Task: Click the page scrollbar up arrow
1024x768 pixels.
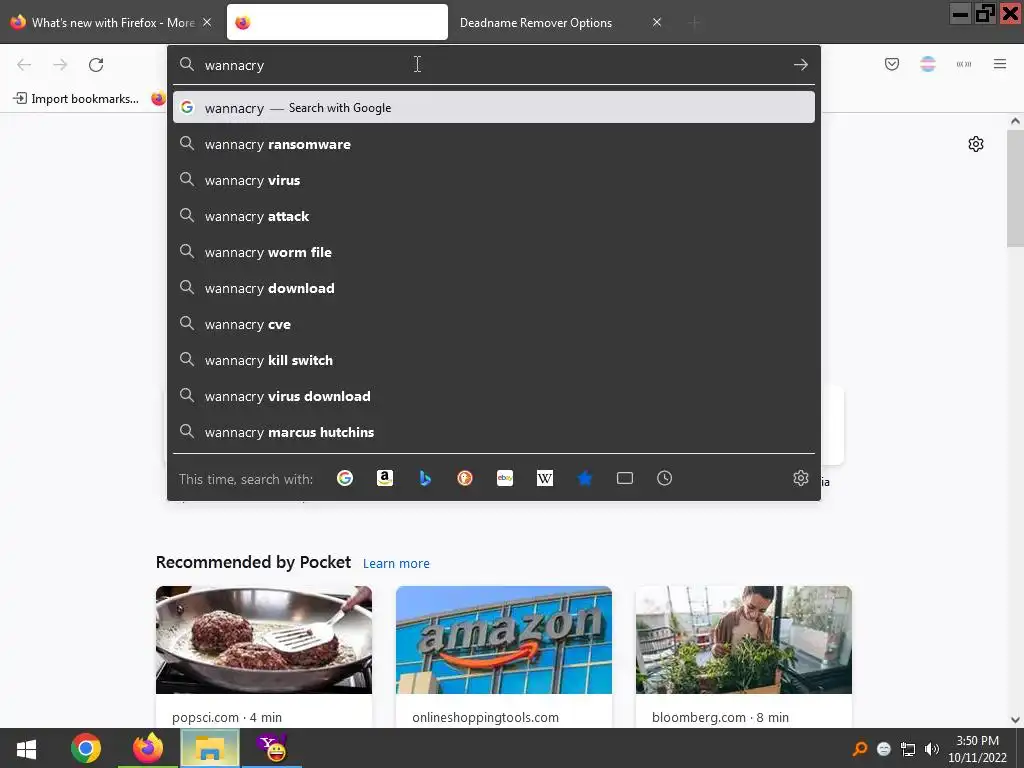Action: pos(1015,121)
